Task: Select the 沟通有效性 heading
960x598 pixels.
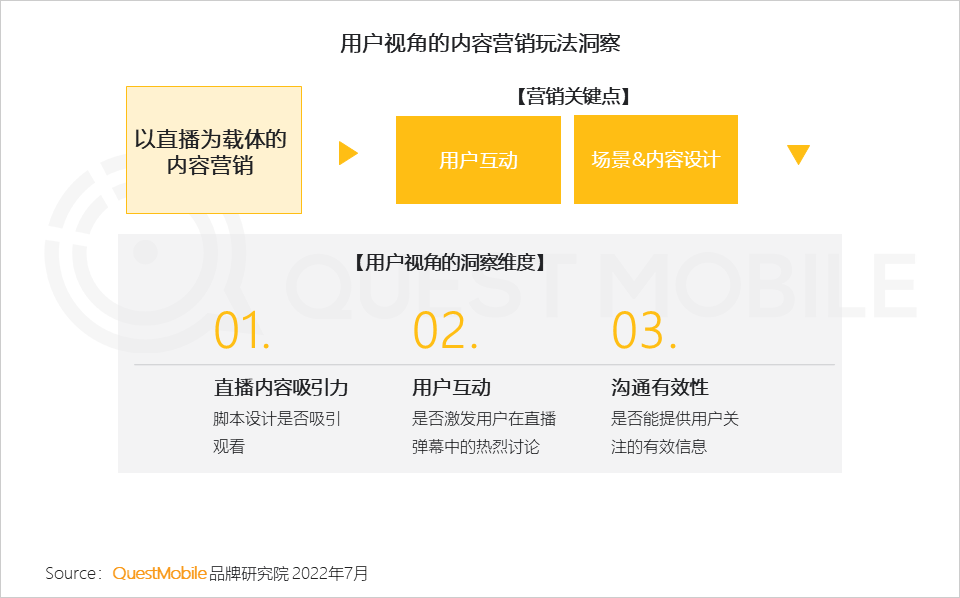Action: click(660, 388)
